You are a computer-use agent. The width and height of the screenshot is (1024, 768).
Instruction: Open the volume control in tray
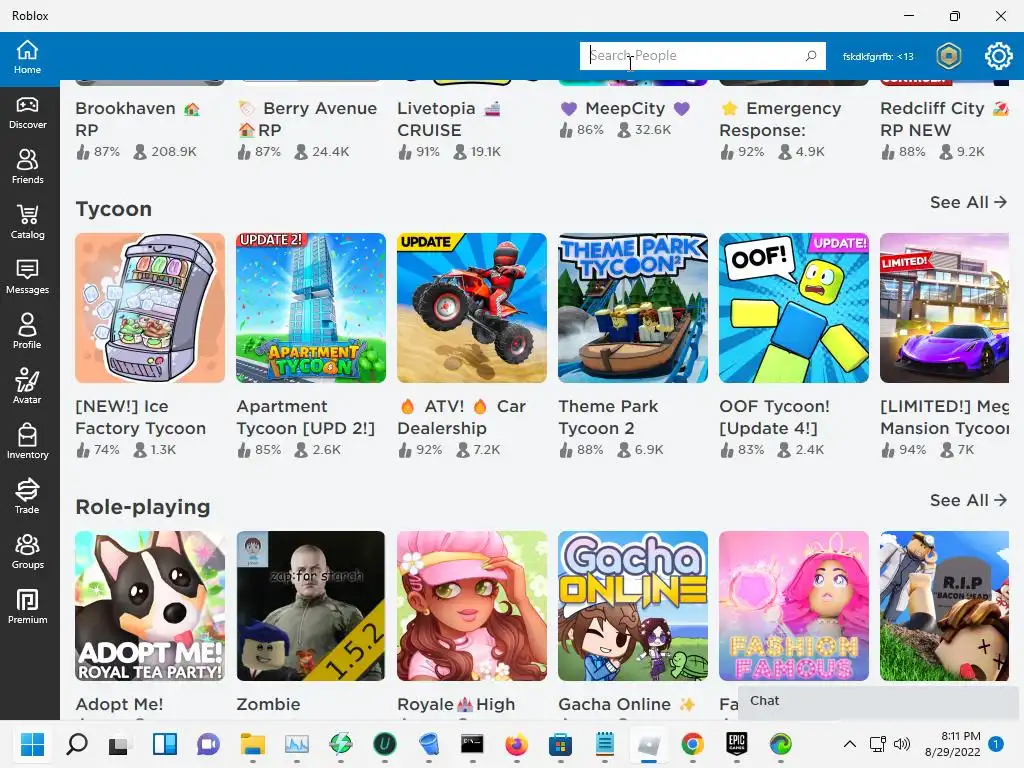[902, 744]
